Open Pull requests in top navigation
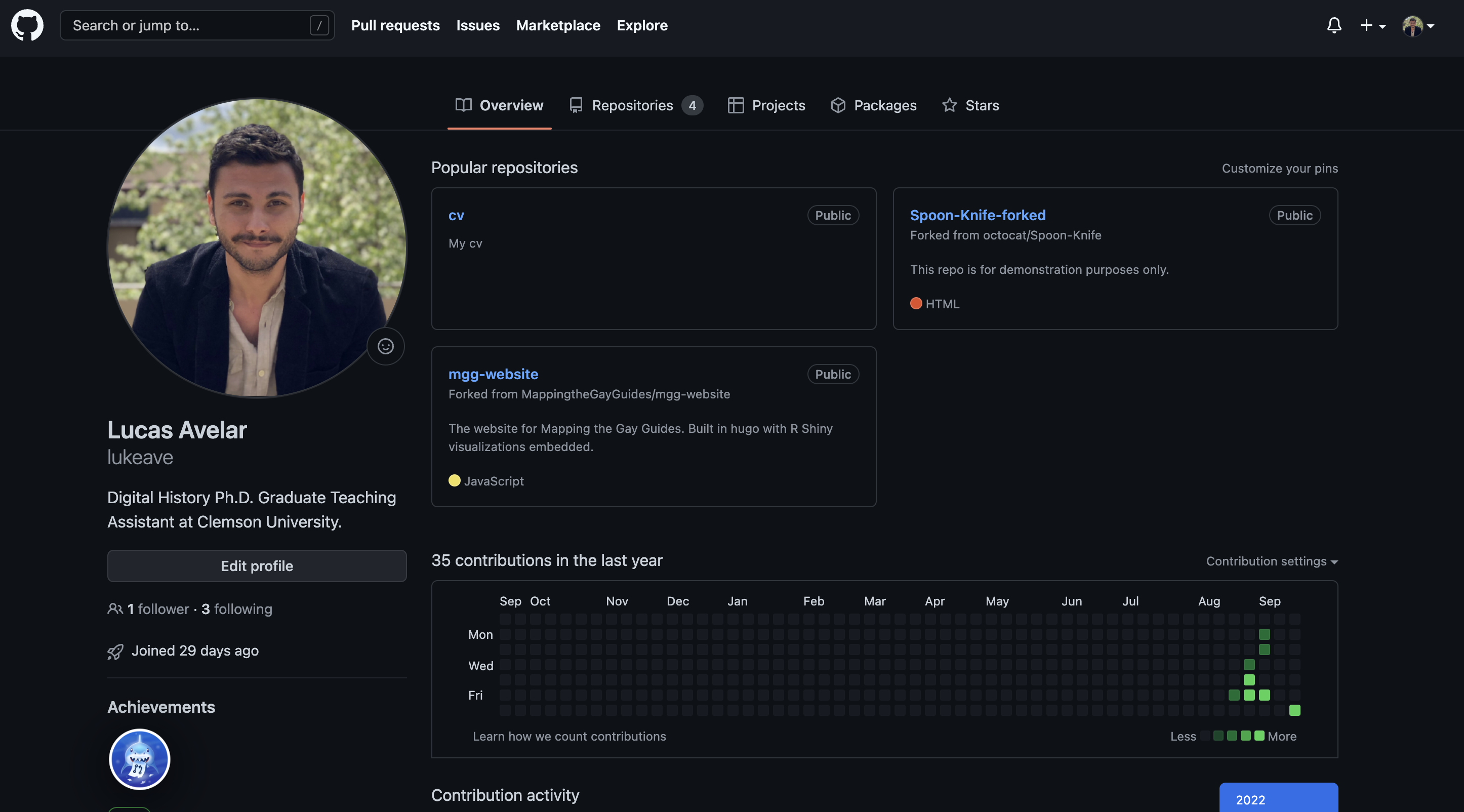This screenshot has height=812, width=1464. (395, 26)
